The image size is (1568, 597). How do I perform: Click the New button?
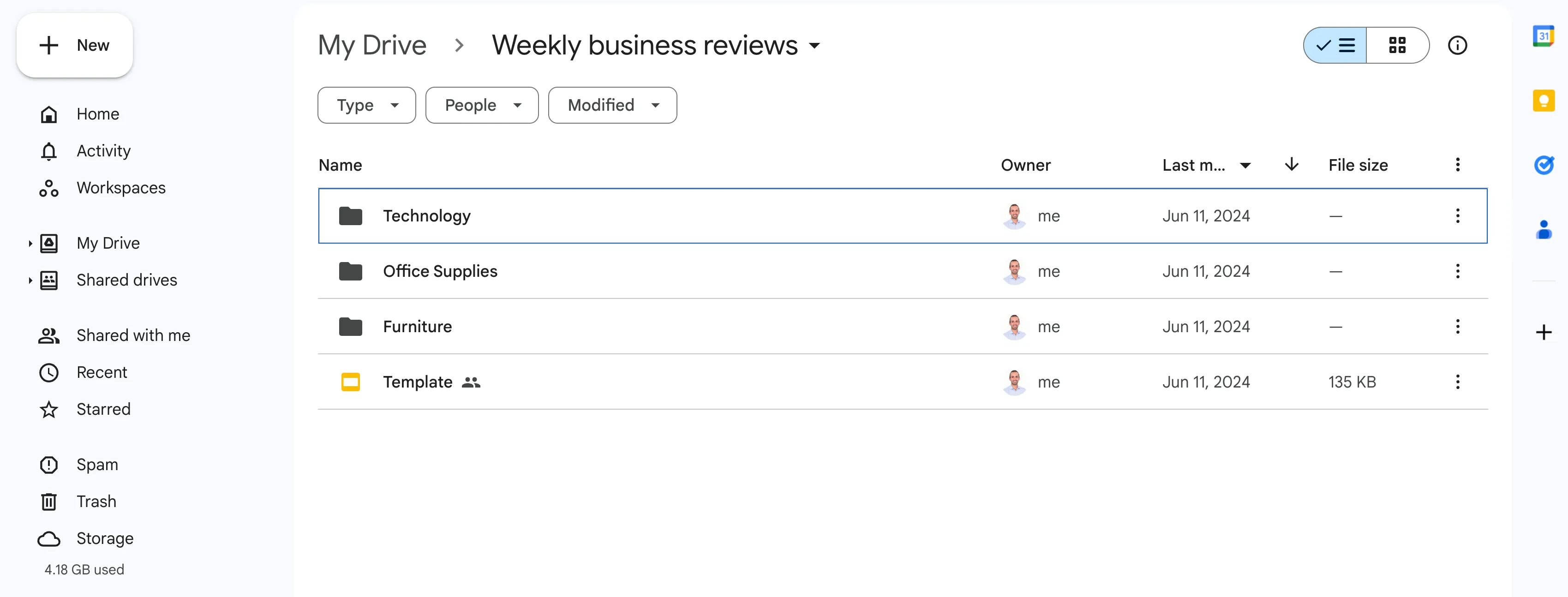tap(74, 45)
